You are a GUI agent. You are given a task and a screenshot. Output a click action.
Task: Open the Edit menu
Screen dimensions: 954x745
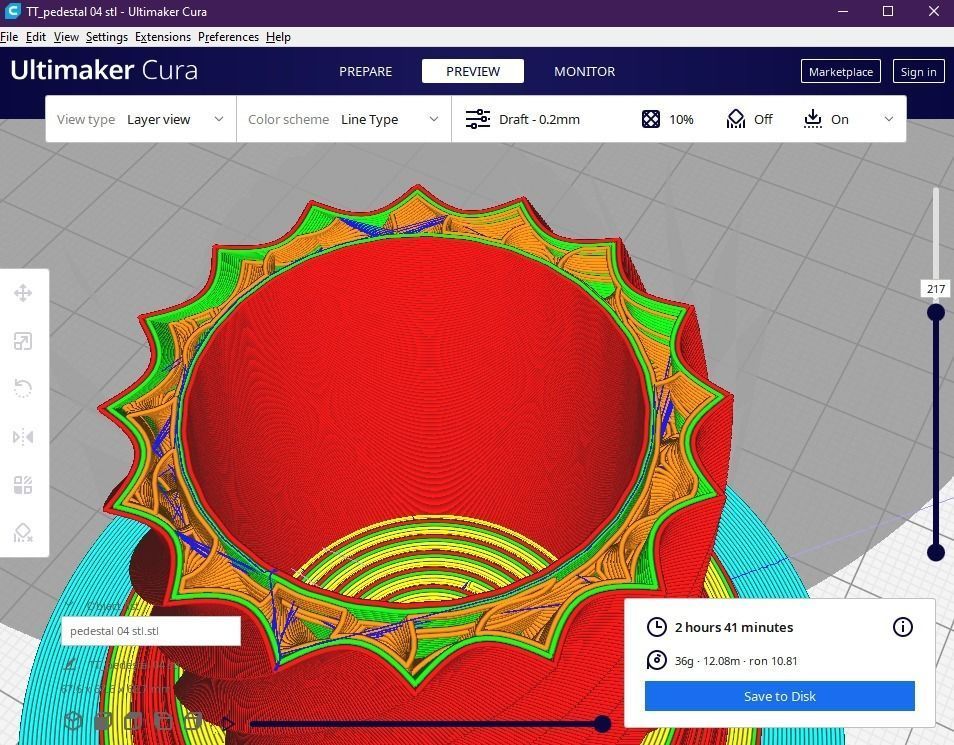36,37
